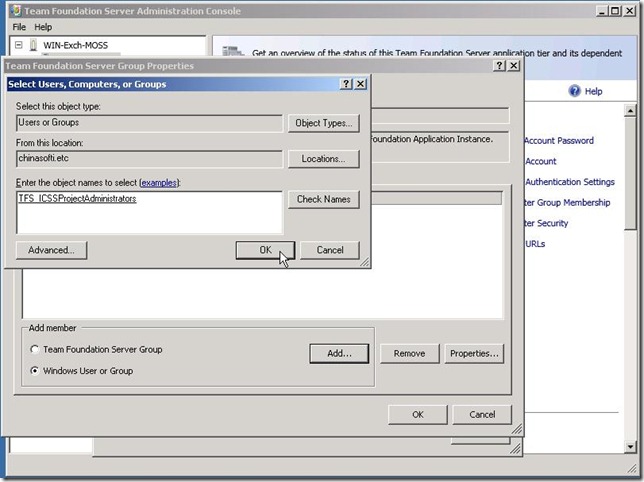Select Team Foundation Server Group radio option

[x=34, y=349]
